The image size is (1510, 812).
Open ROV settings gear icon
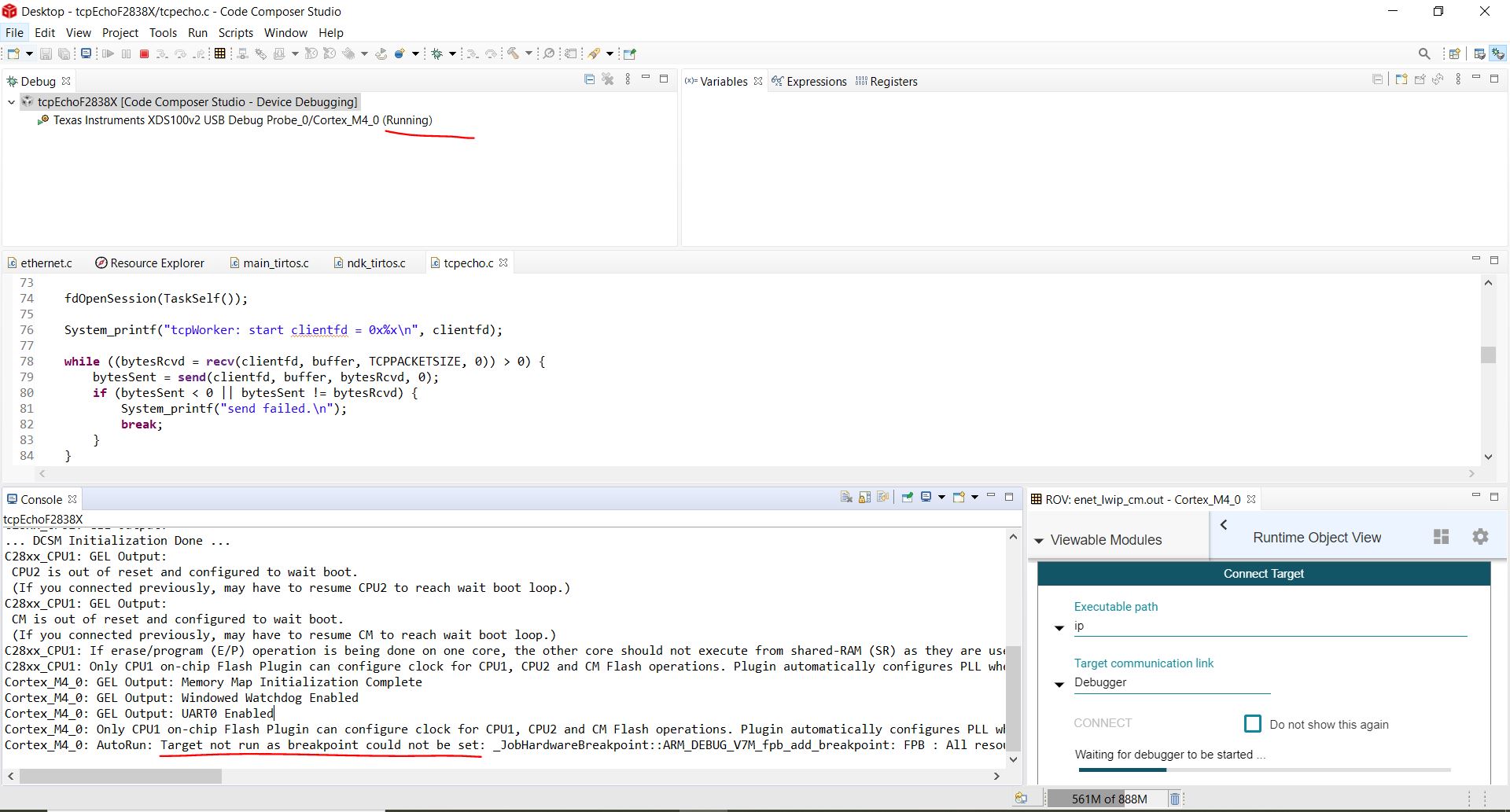click(x=1480, y=537)
